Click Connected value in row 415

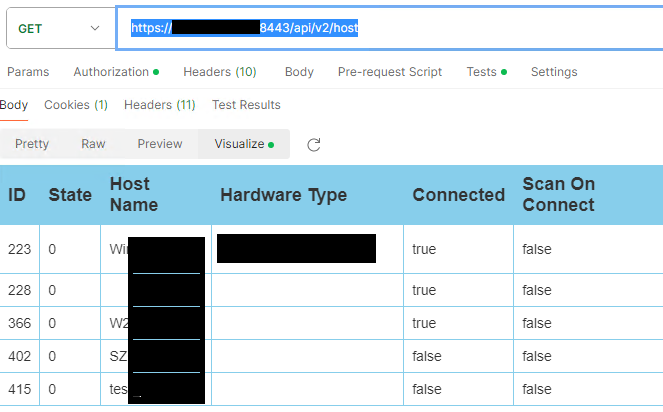[x=427, y=389]
